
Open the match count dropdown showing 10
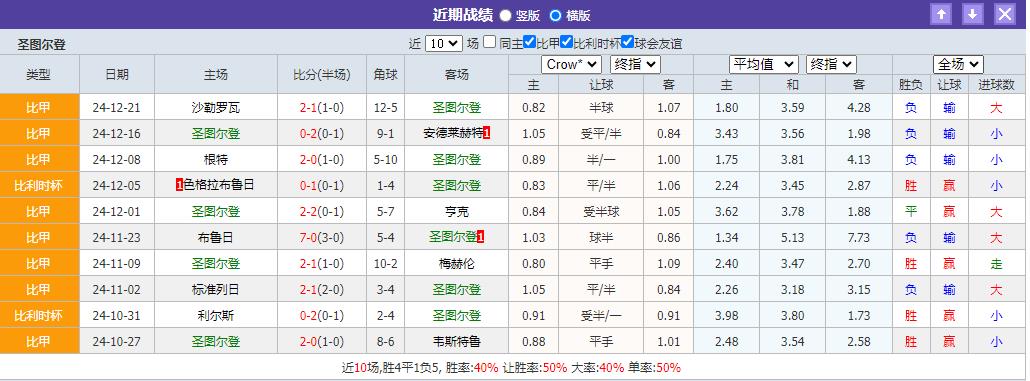point(444,43)
